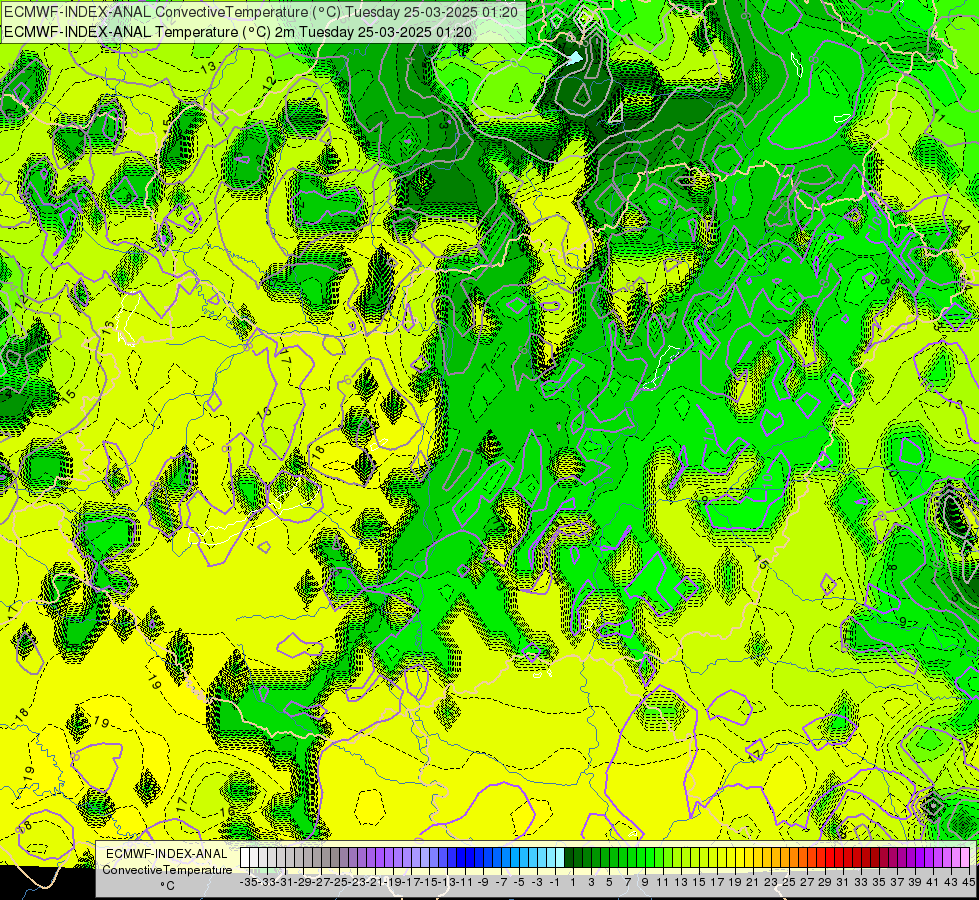Click the 37 value on the legend scale
The height and width of the screenshot is (900, 979).
coord(897,882)
